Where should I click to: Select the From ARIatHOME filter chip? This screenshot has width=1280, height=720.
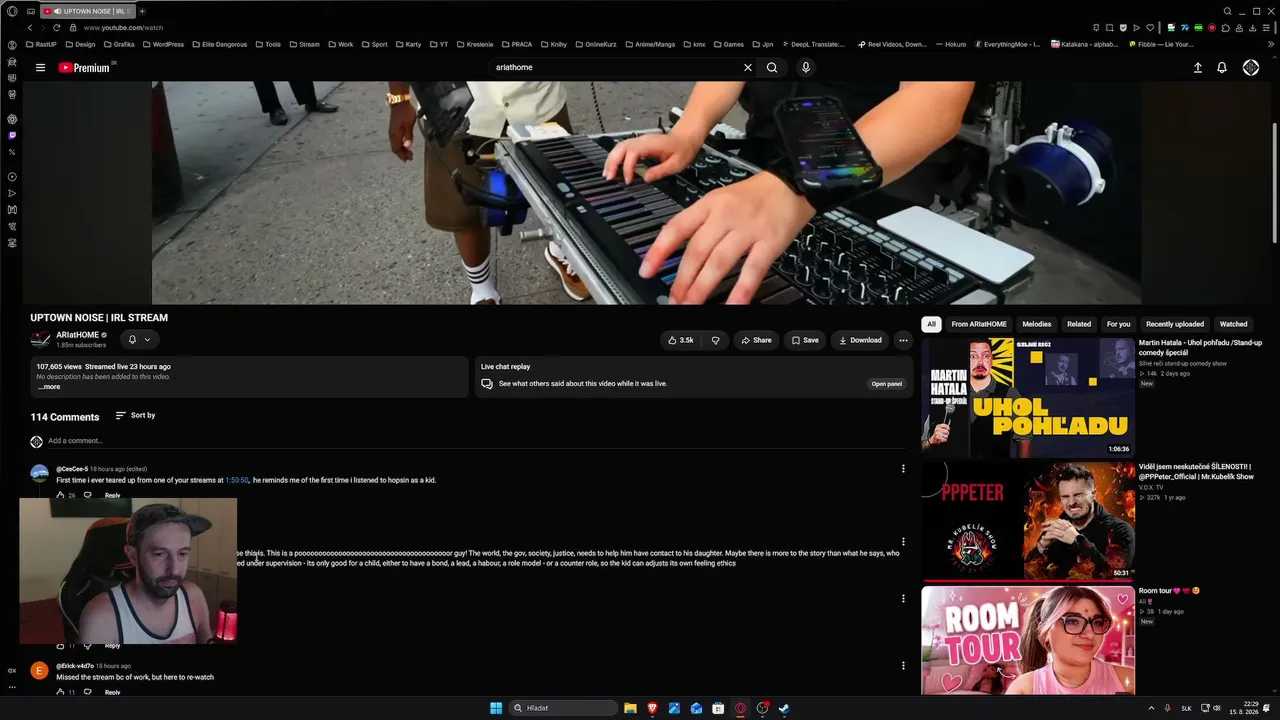click(x=979, y=324)
